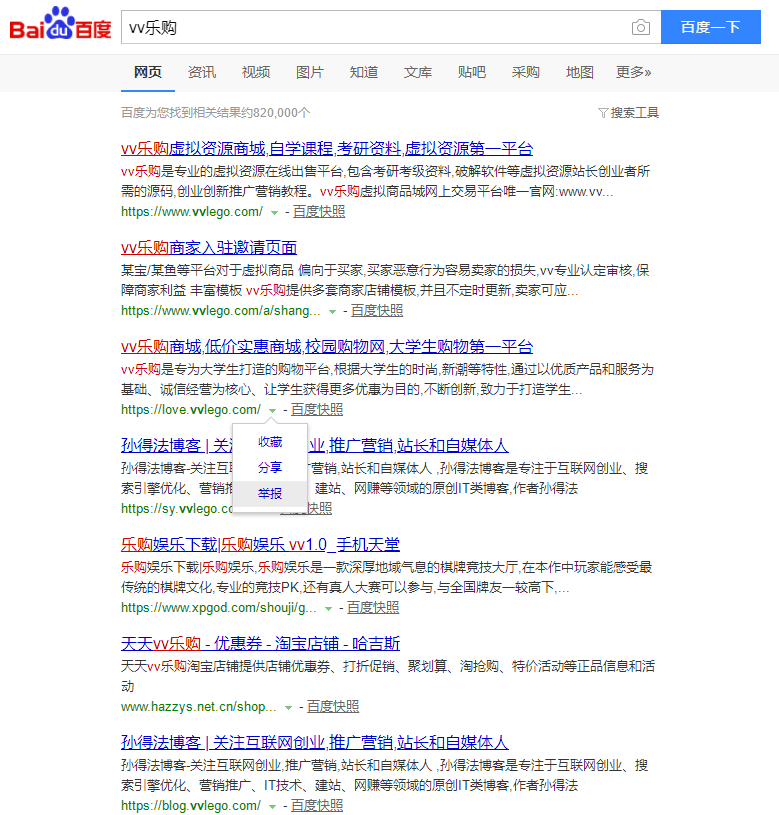Expand arrow next to blog.vvlego.com URL
The height and width of the screenshot is (815, 779).
[272, 807]
